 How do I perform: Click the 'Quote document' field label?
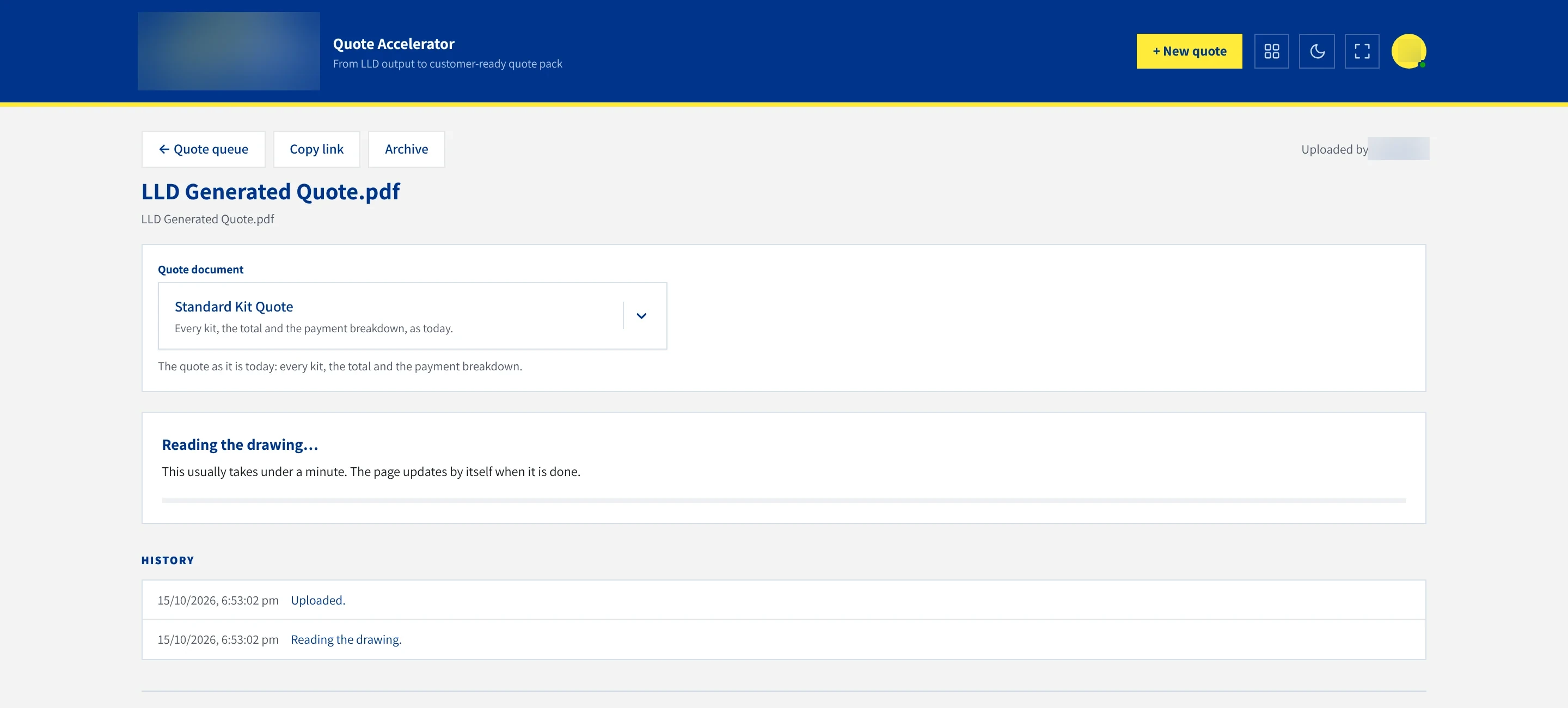[200, 270]
